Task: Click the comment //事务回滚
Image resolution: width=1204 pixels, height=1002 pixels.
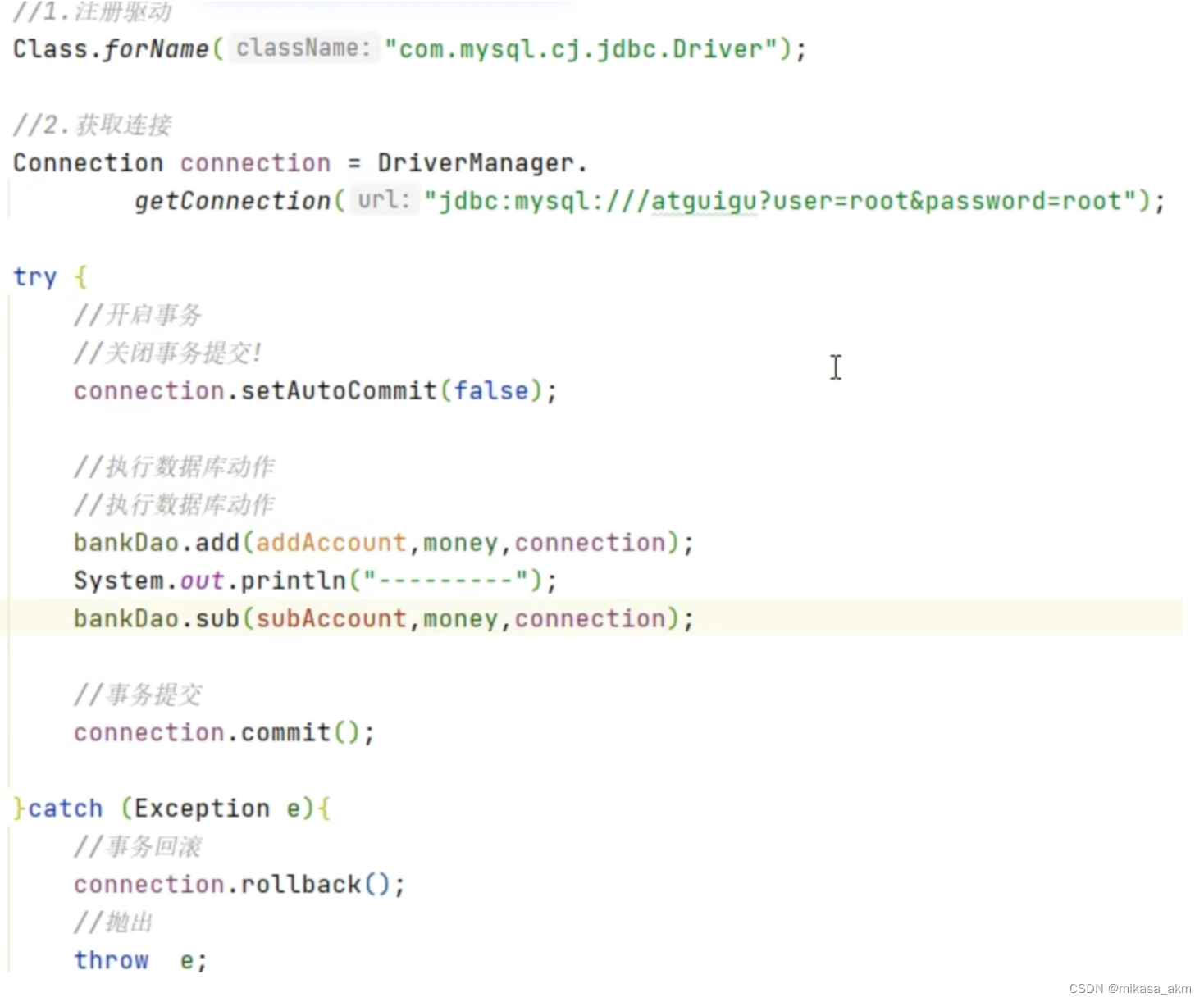Action: click(138, 847)
